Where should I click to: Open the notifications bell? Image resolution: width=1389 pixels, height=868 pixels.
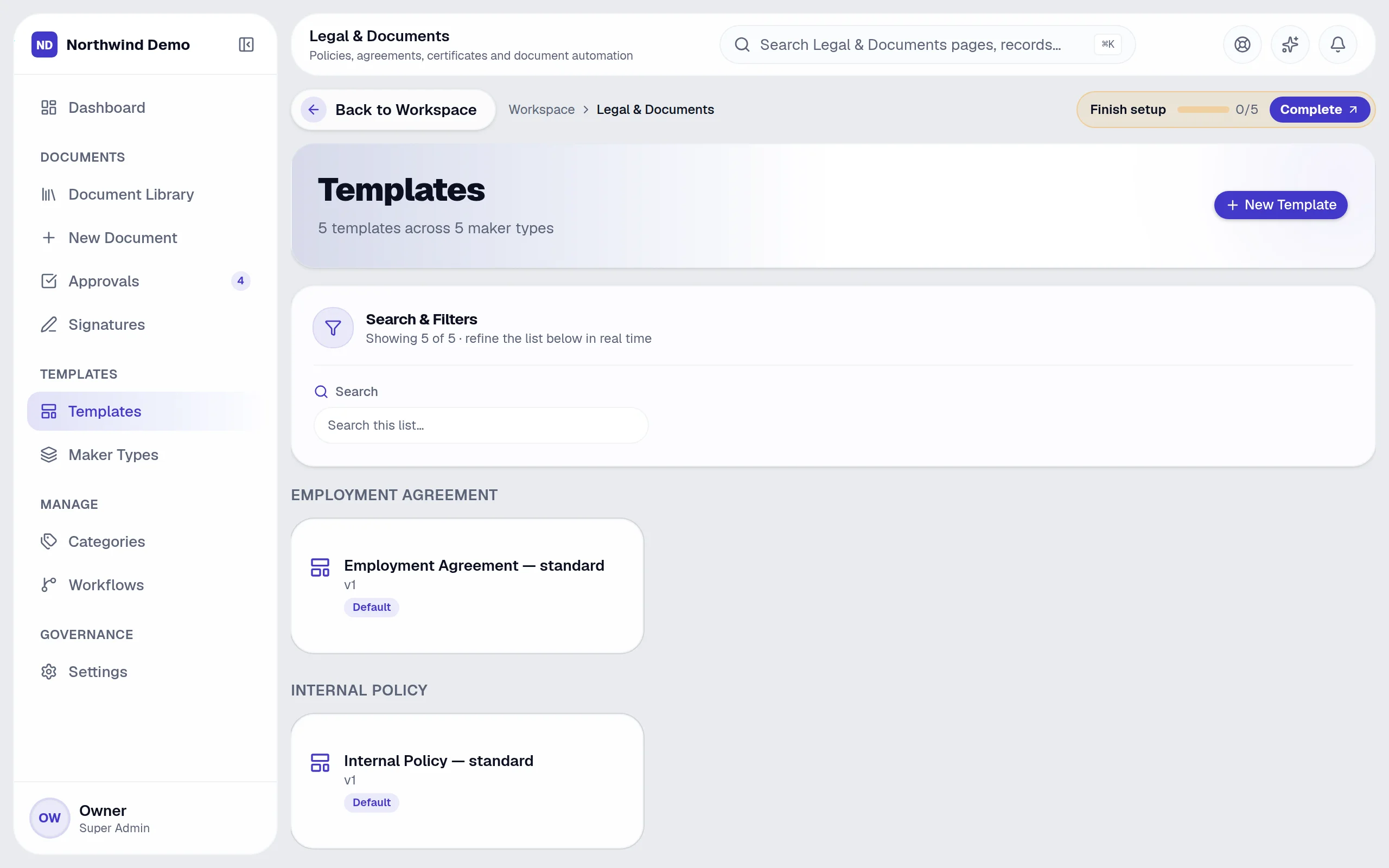coord(1338,44)
